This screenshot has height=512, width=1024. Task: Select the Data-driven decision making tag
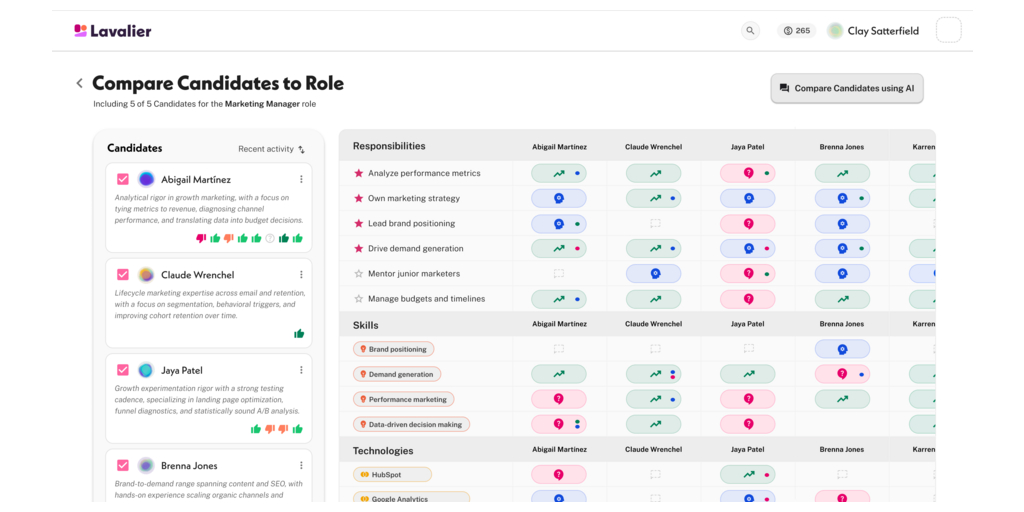(411, 424)
